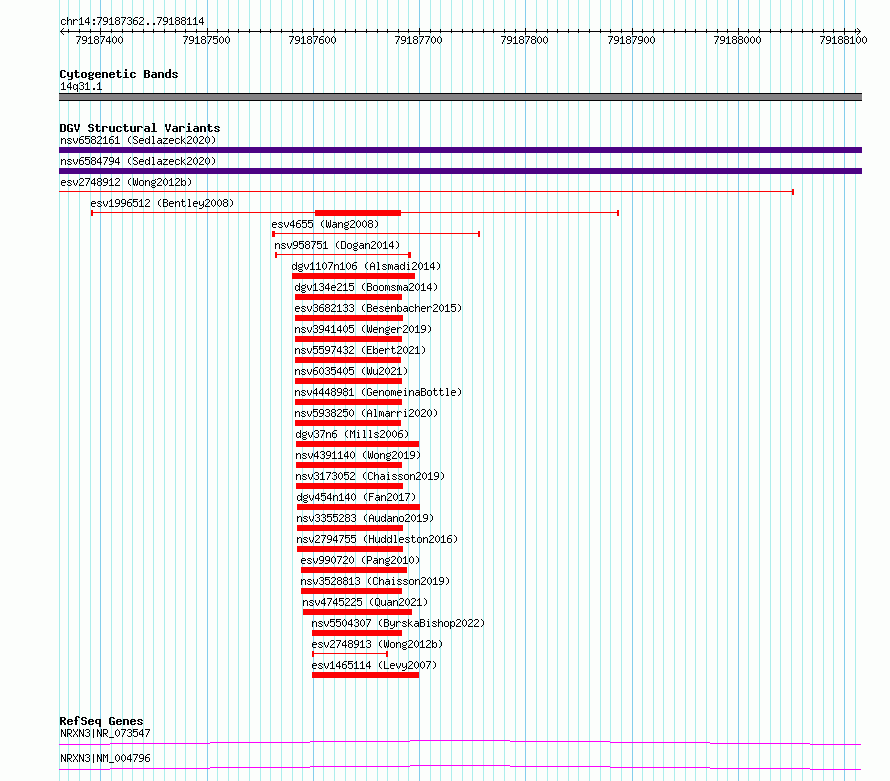Click the NRXN3|NM_004796 gene label
This screenshot has height=781, width=890.
105,758
